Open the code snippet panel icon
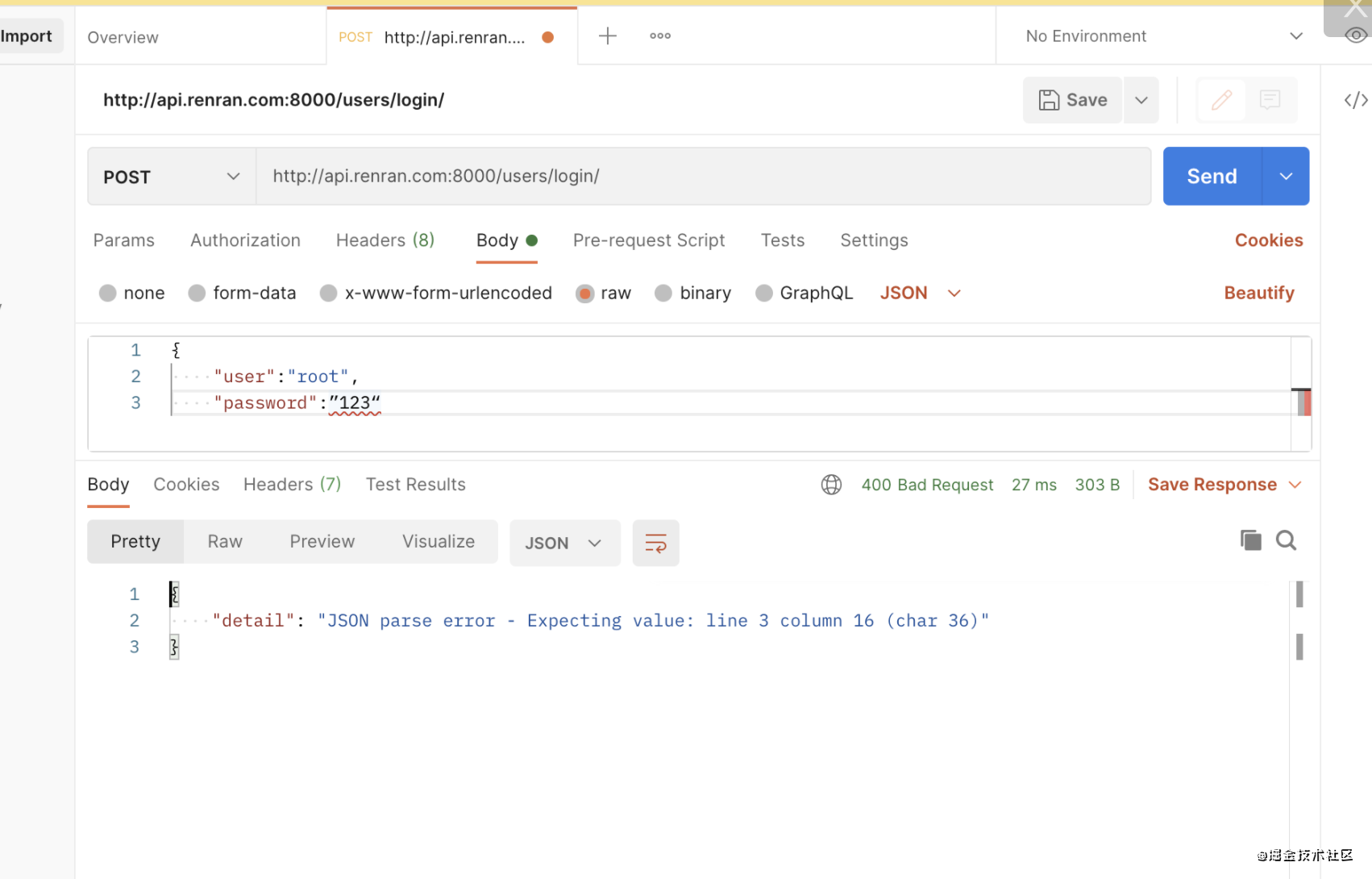Screen dimensions: 1372x879 1355,100
